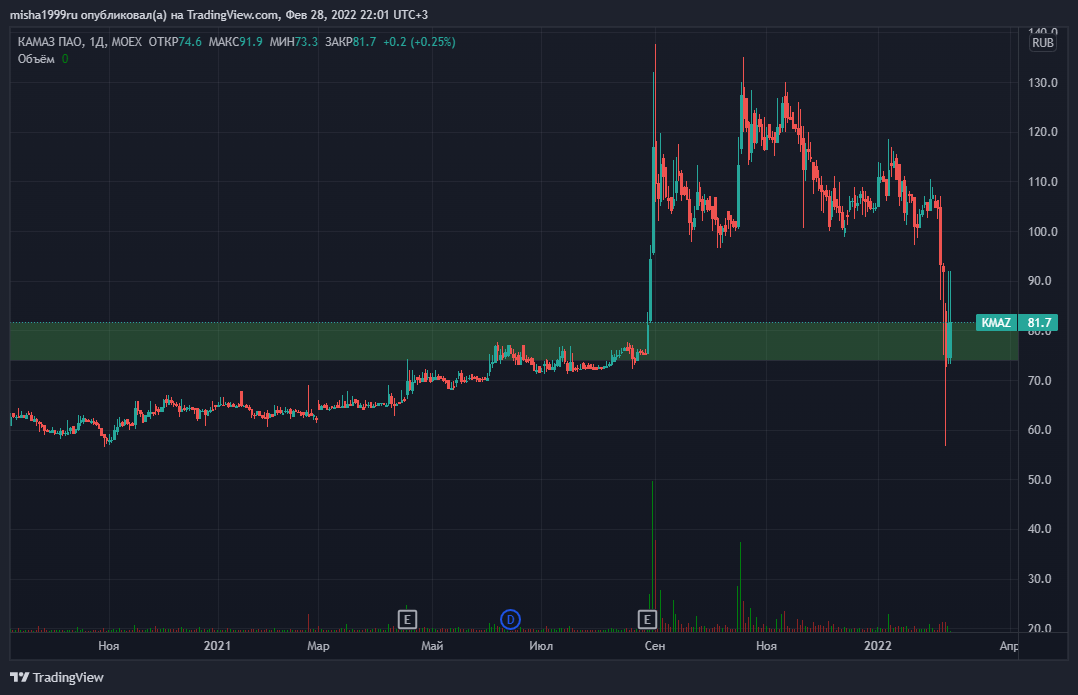The height and width of the screenshot is (695, 1078).
Task: Click the blue D dividend marker
Action: click(x=510, y=619)
